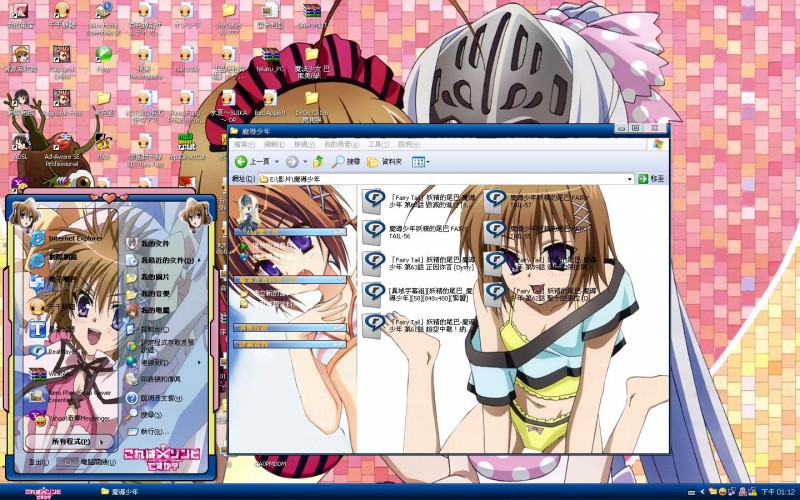Open Internet Explorer from the Start menu
The width and height of the screenshot is (800, 500).
point(66,238)
